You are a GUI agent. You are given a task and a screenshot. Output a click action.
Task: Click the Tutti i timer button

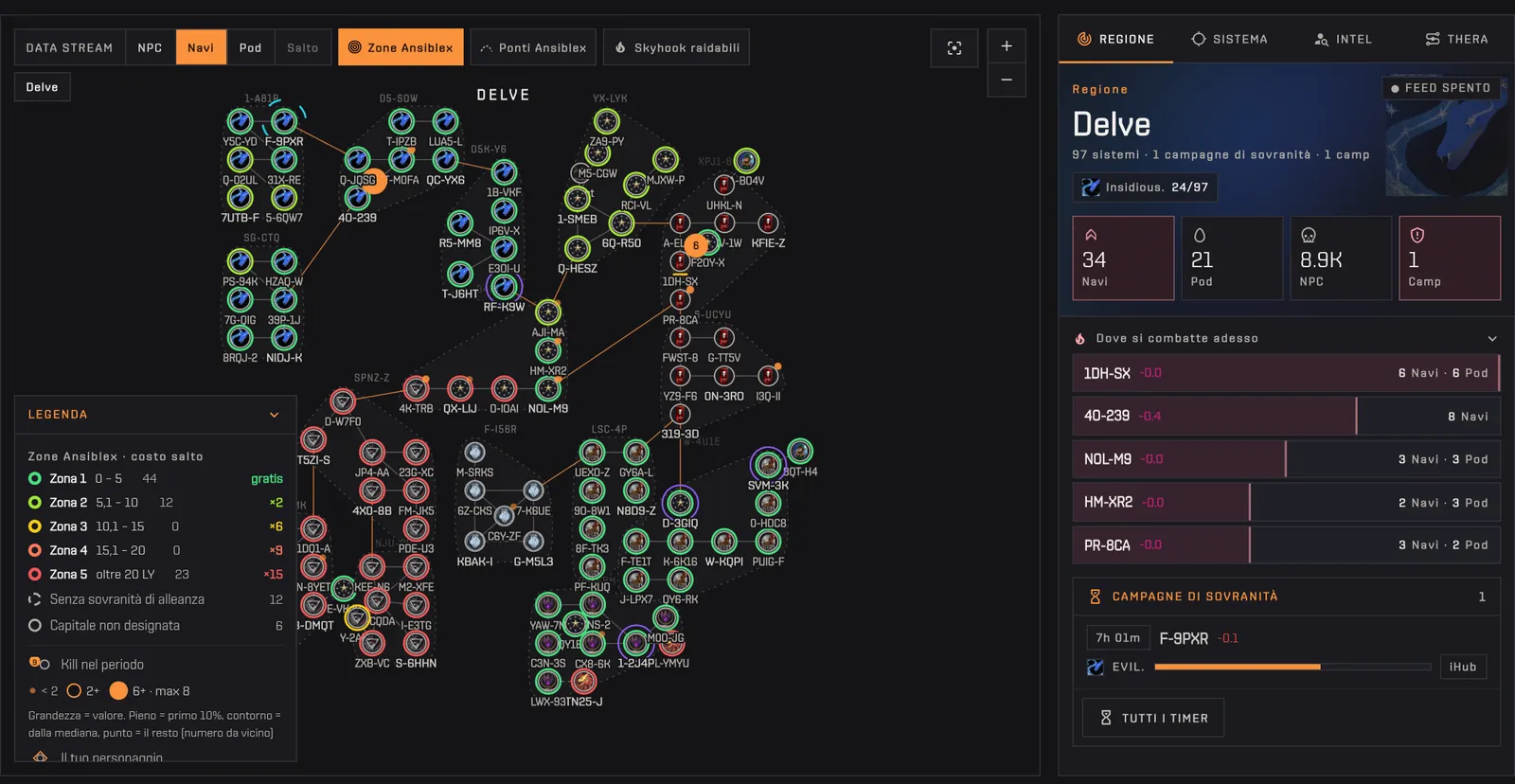[x=1153, y=718]
